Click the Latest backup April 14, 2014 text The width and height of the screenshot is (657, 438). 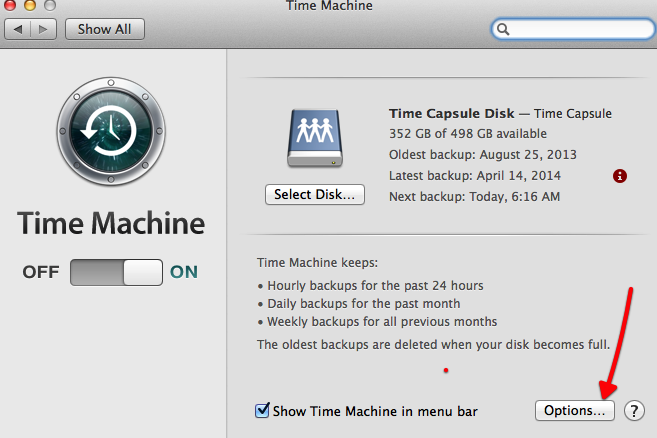[474, 176]
